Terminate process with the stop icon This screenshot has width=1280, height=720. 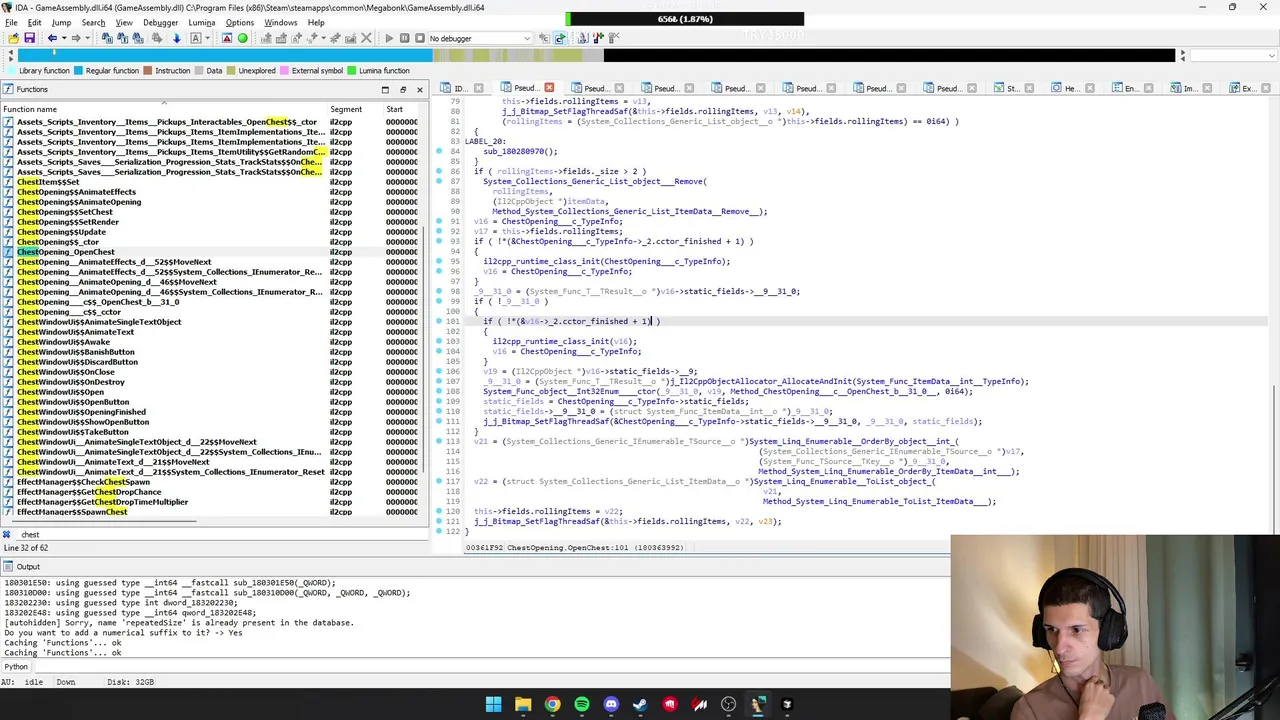click(420, 38)
